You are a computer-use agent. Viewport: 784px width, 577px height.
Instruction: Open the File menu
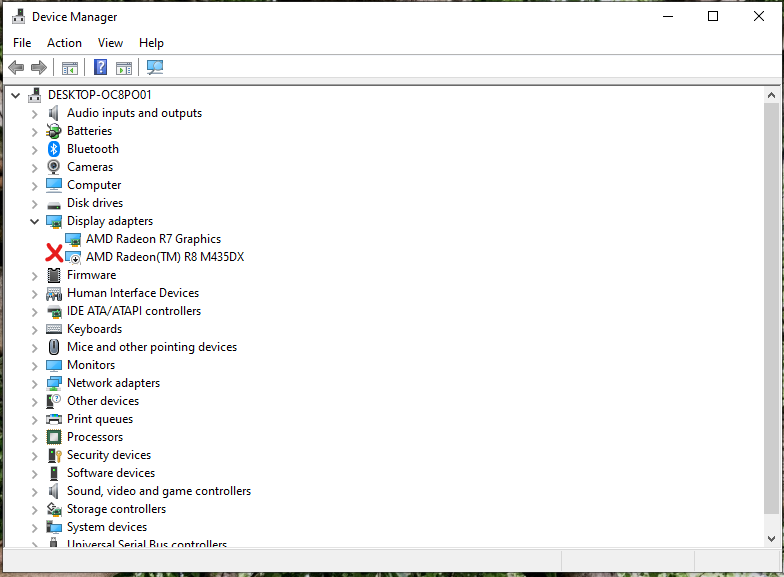click(22, 43)
